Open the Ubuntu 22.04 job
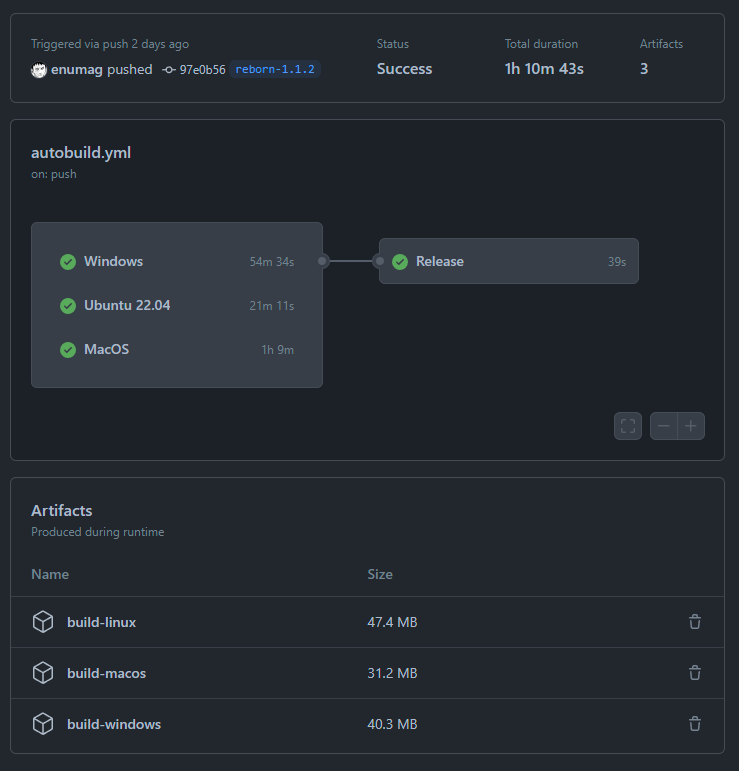 (x=127, y=305)
